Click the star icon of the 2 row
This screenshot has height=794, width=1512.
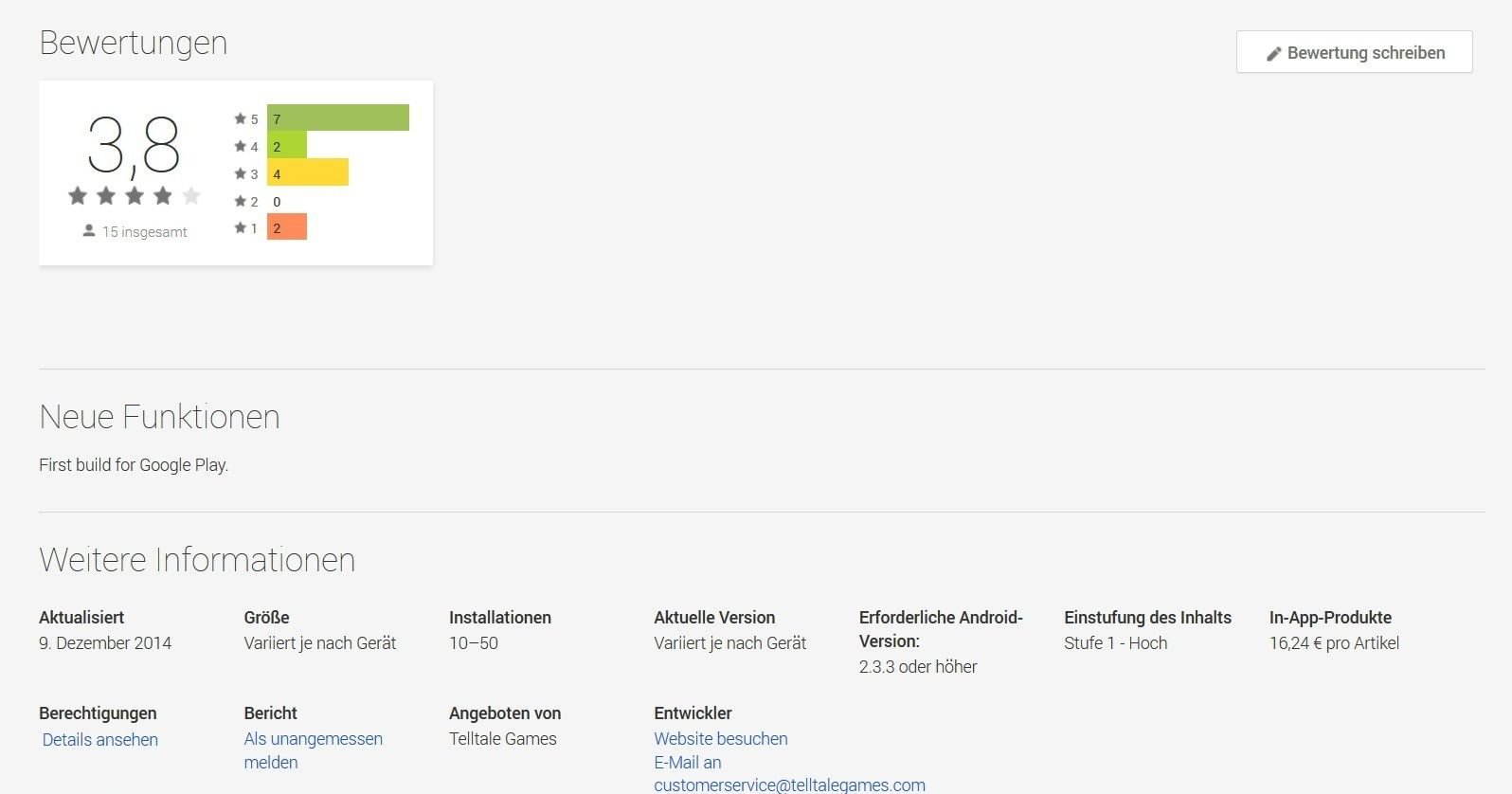click(240, 201)
